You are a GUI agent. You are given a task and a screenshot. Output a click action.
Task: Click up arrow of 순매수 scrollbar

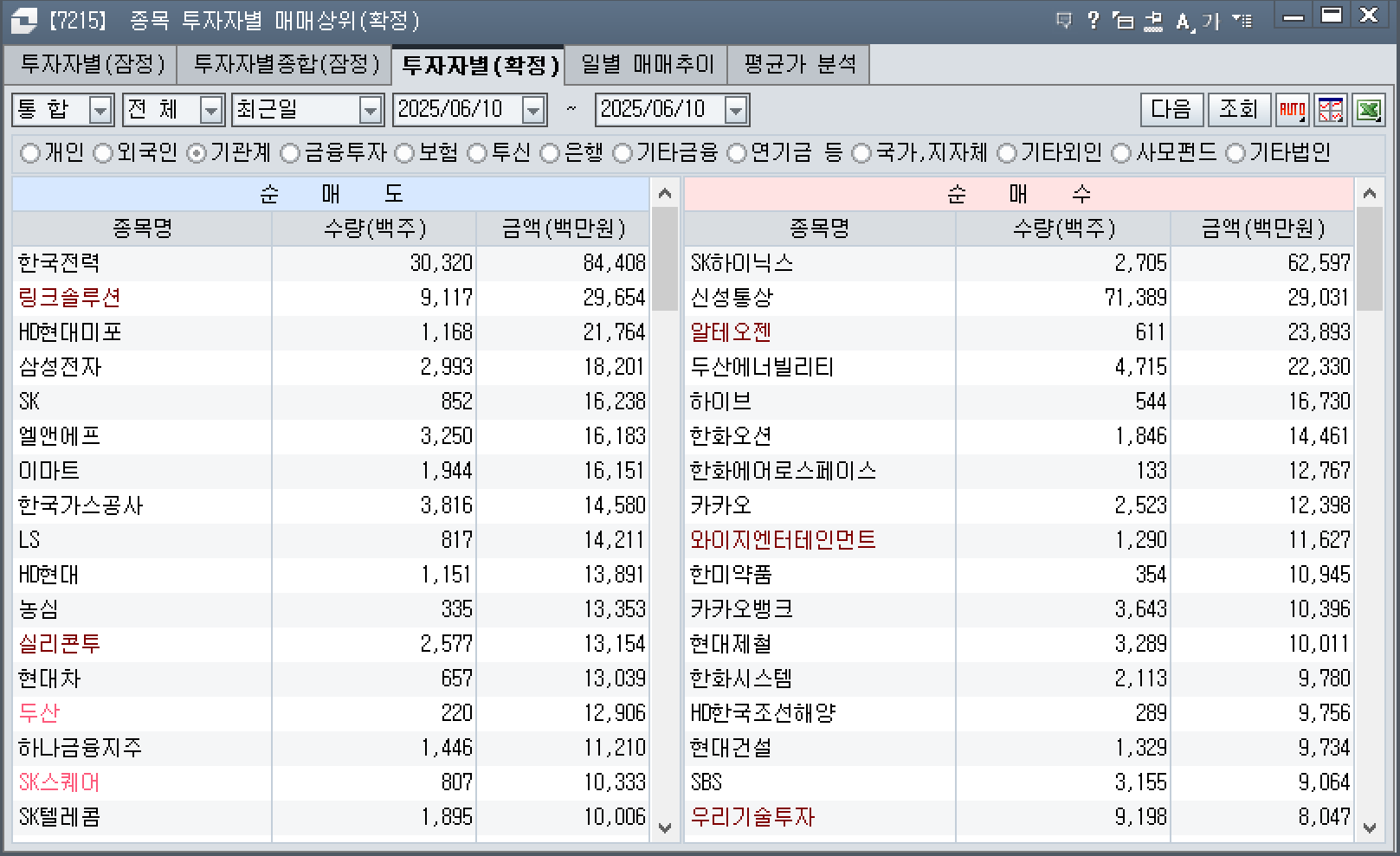click(1370, 193)
